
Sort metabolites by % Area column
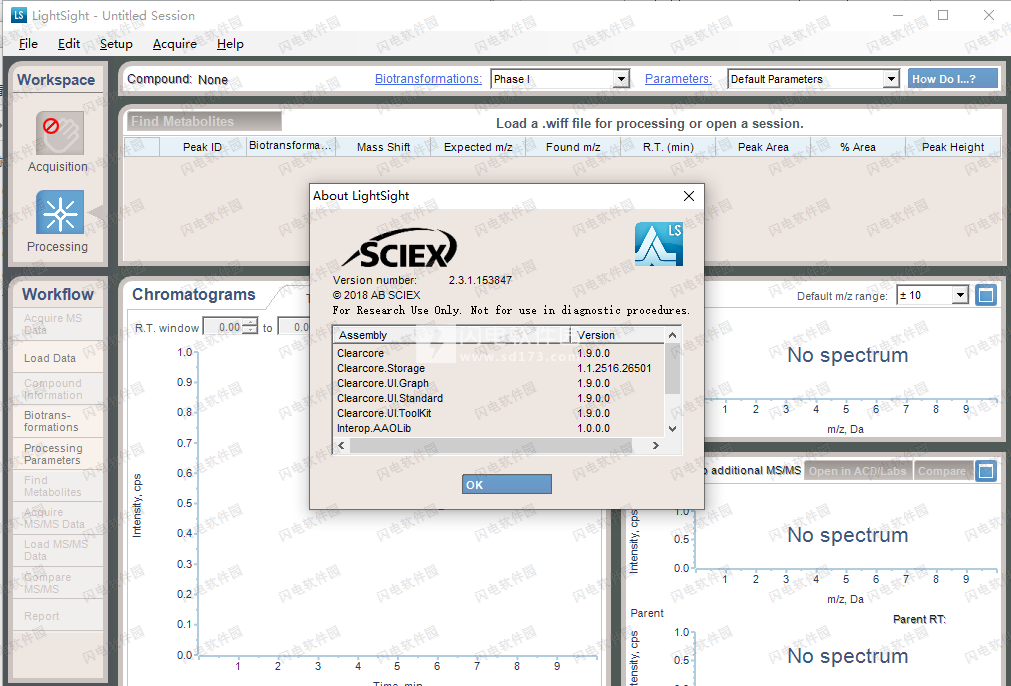(858, 147)
